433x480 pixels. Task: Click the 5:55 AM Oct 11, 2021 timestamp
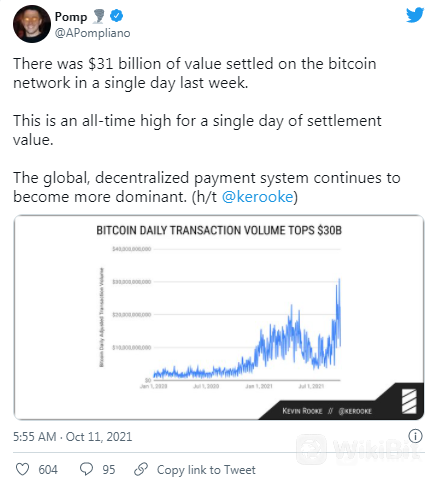(72, 437)
